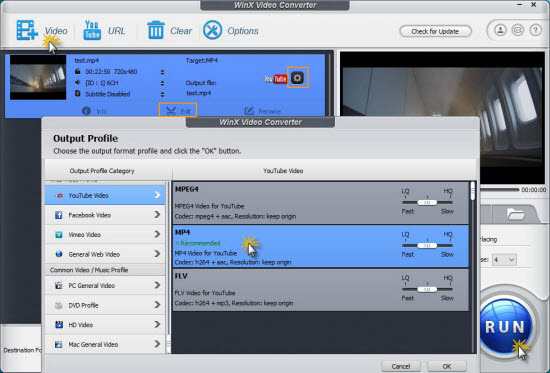
Task: Click the Check for Update button
Action: [435, 31]
